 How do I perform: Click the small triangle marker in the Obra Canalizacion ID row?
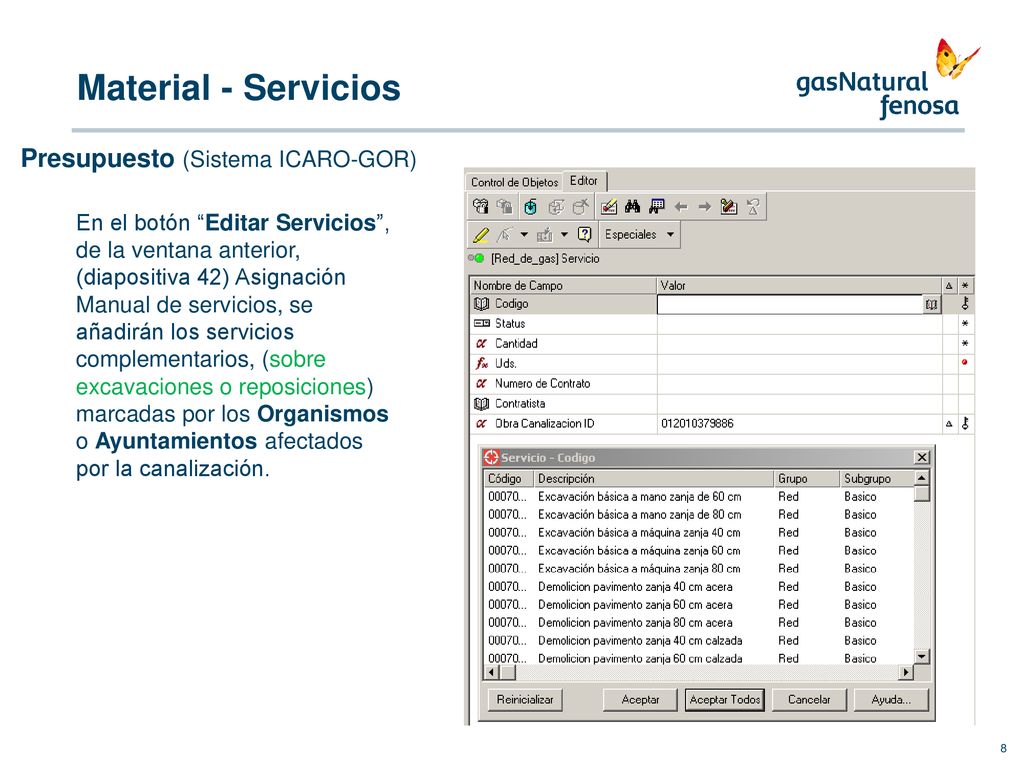click(x=949, y=424)
